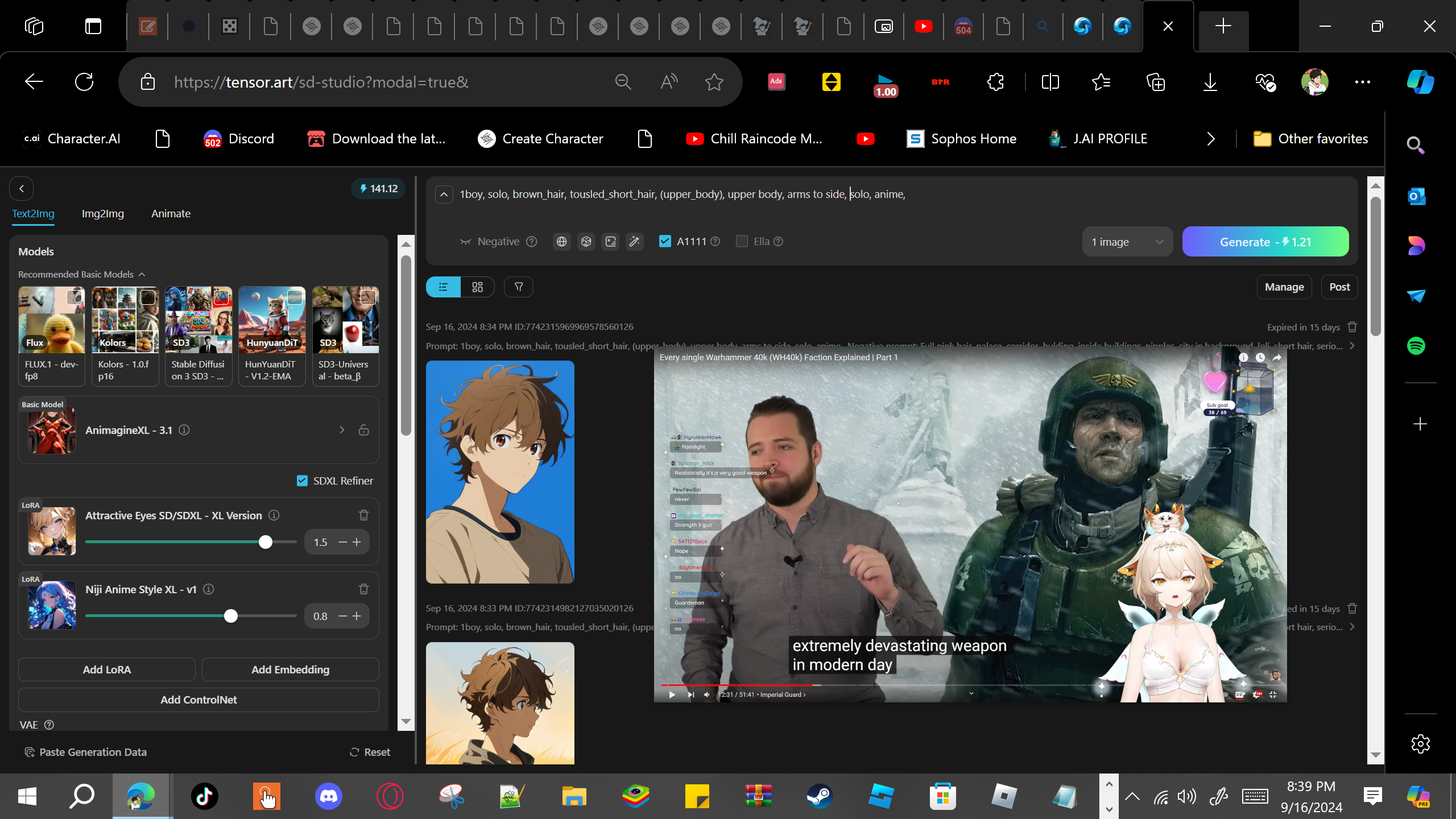Viewport: 1456px width, 819px height.
Task: Open video settings gear with HD badge
Action: [x=1257, y=694]
